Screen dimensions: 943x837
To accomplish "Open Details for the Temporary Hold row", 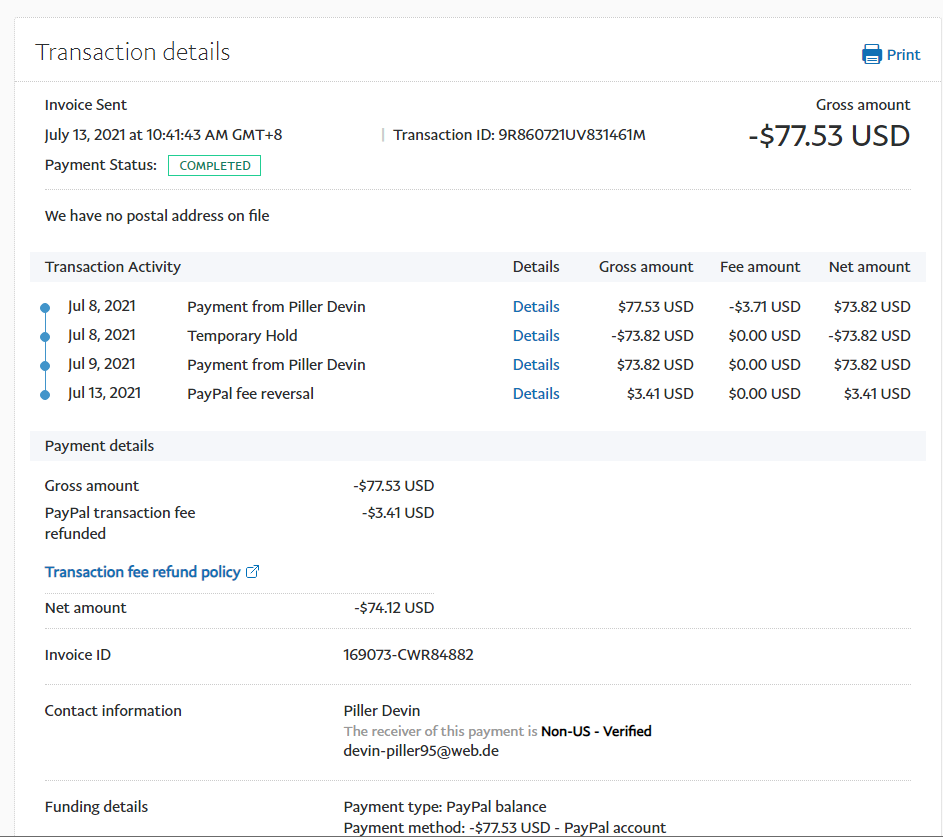I will [x=536, y=336].
